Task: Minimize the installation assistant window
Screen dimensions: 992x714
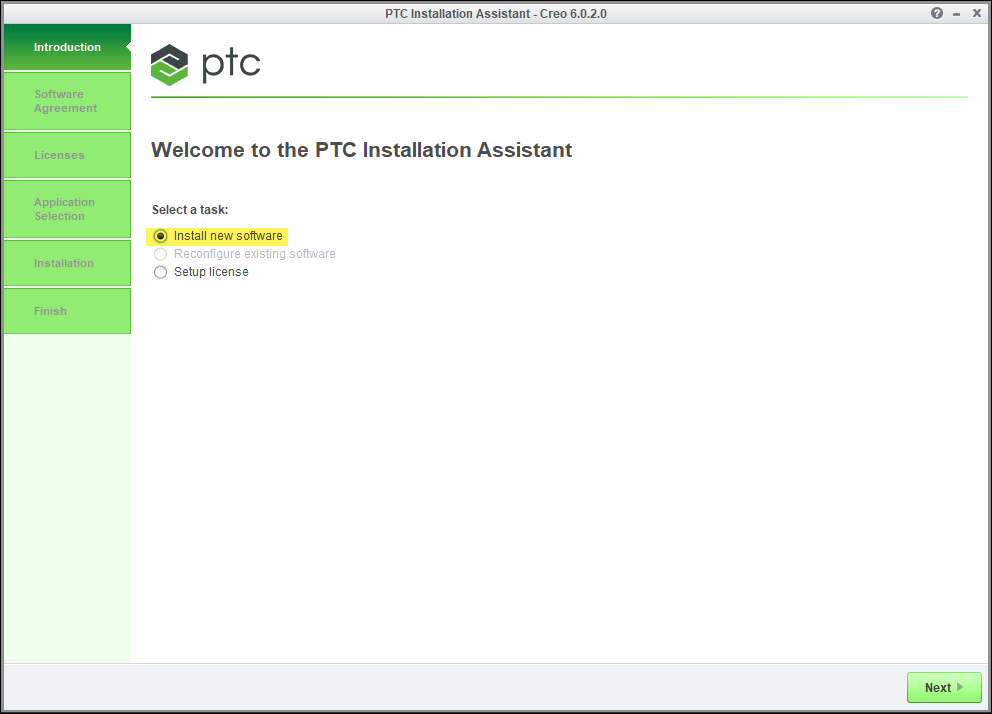Action: [x=957, y=13]
